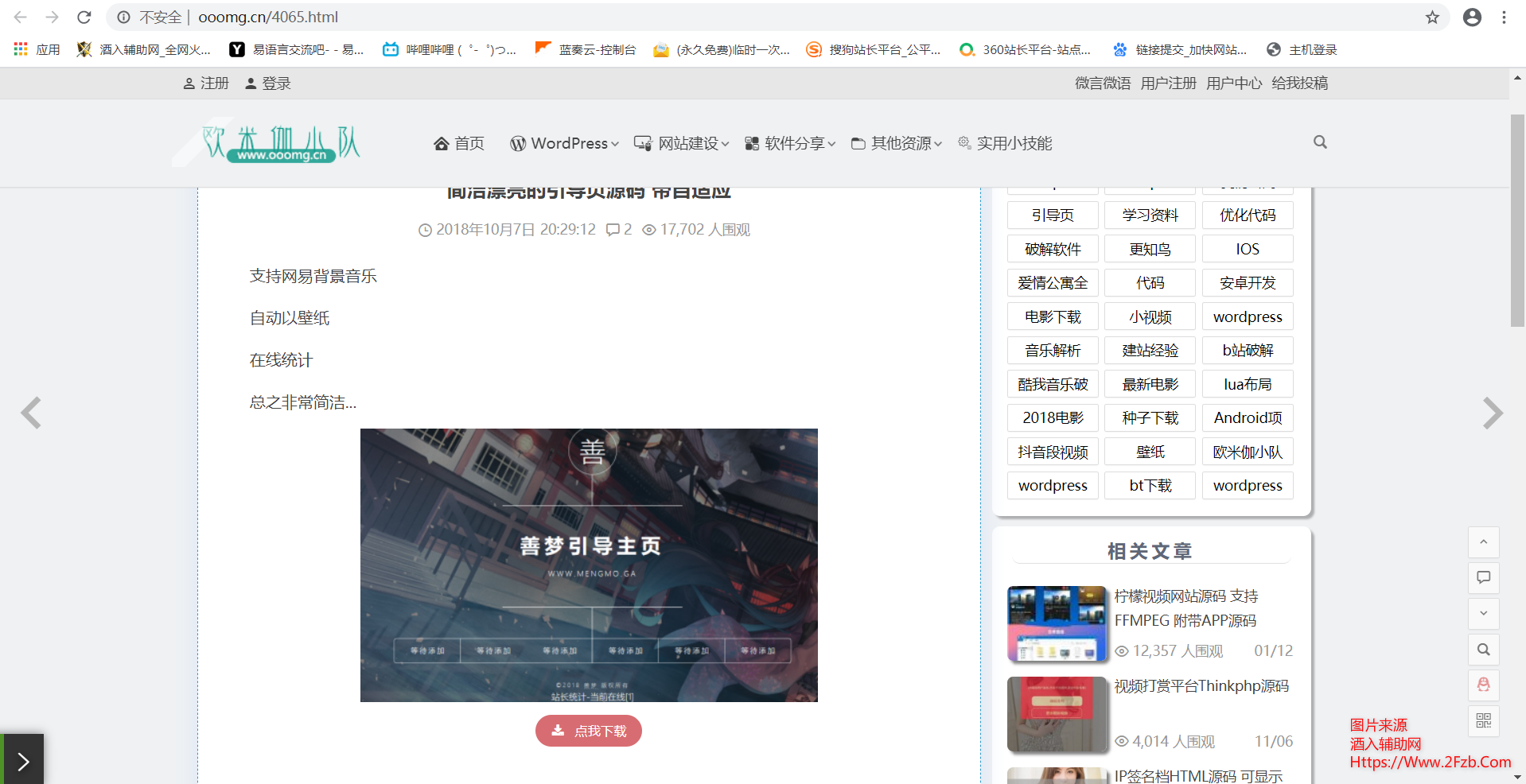The image size is (1526, 784).
Task: Jump to top with up-chevron button
Action: pyautogui.click(x=1484, y=542)
